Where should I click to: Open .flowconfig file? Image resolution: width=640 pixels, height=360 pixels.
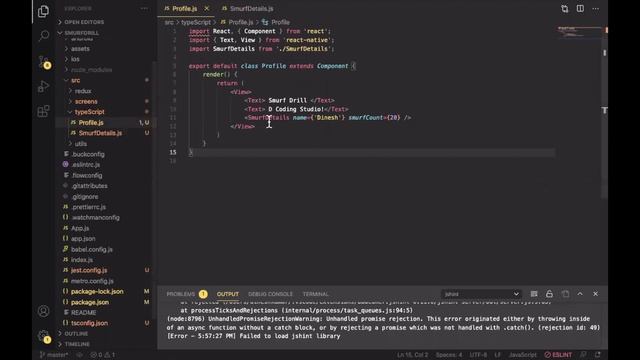pos(87,176)
